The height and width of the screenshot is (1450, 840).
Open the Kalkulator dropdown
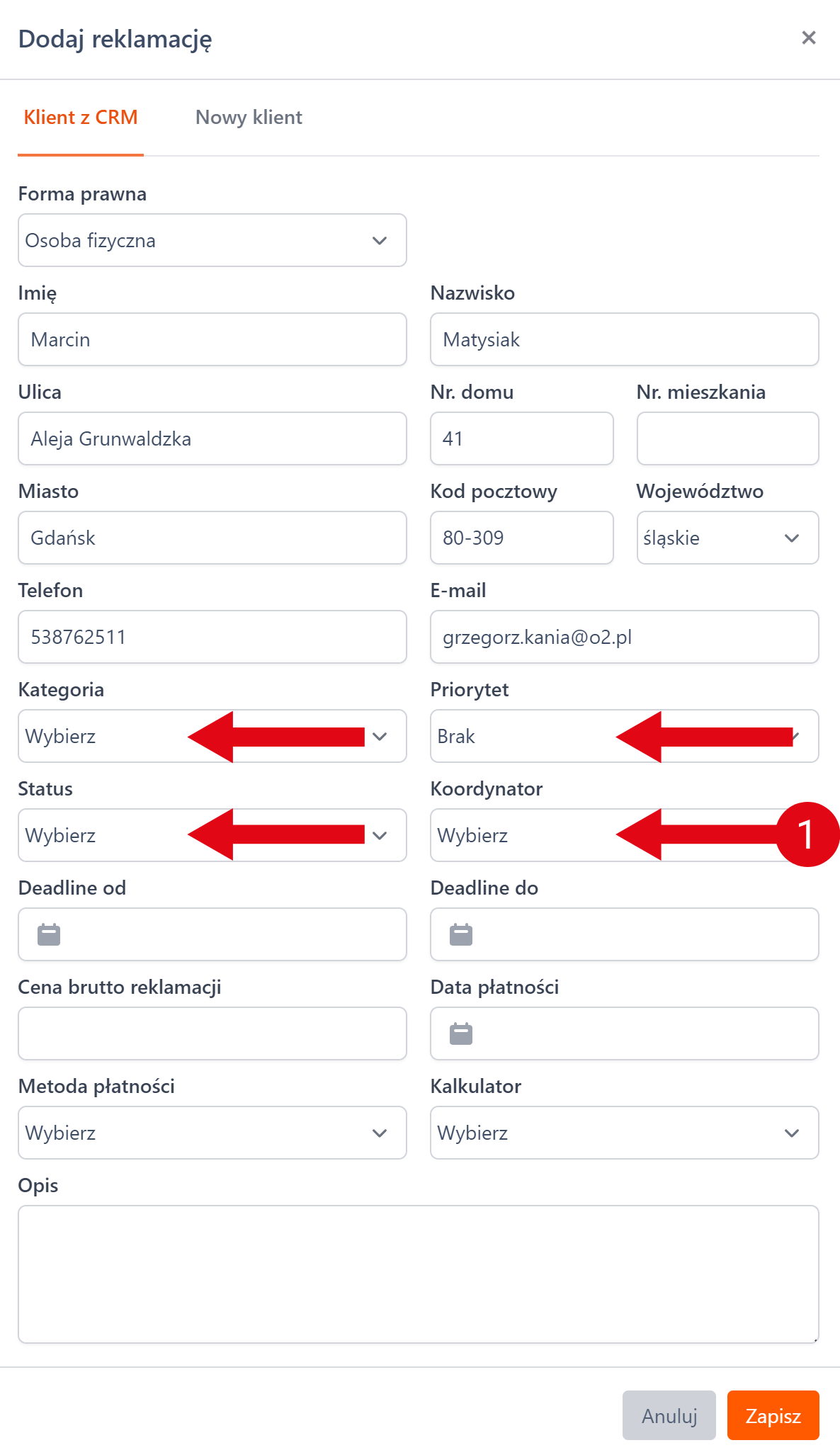pyautogui.click(x=624, y=1133)
